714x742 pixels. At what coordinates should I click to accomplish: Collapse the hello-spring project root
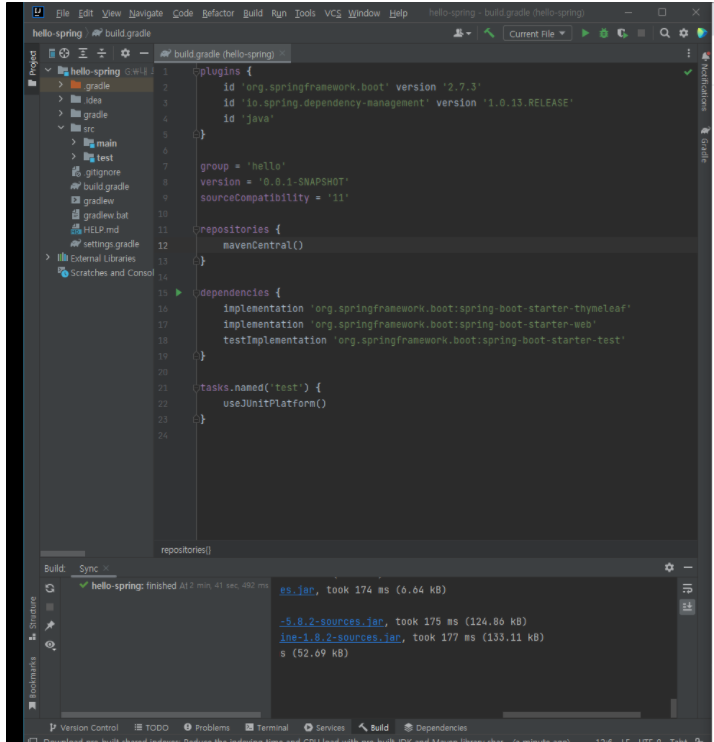[x=48, y=71]
